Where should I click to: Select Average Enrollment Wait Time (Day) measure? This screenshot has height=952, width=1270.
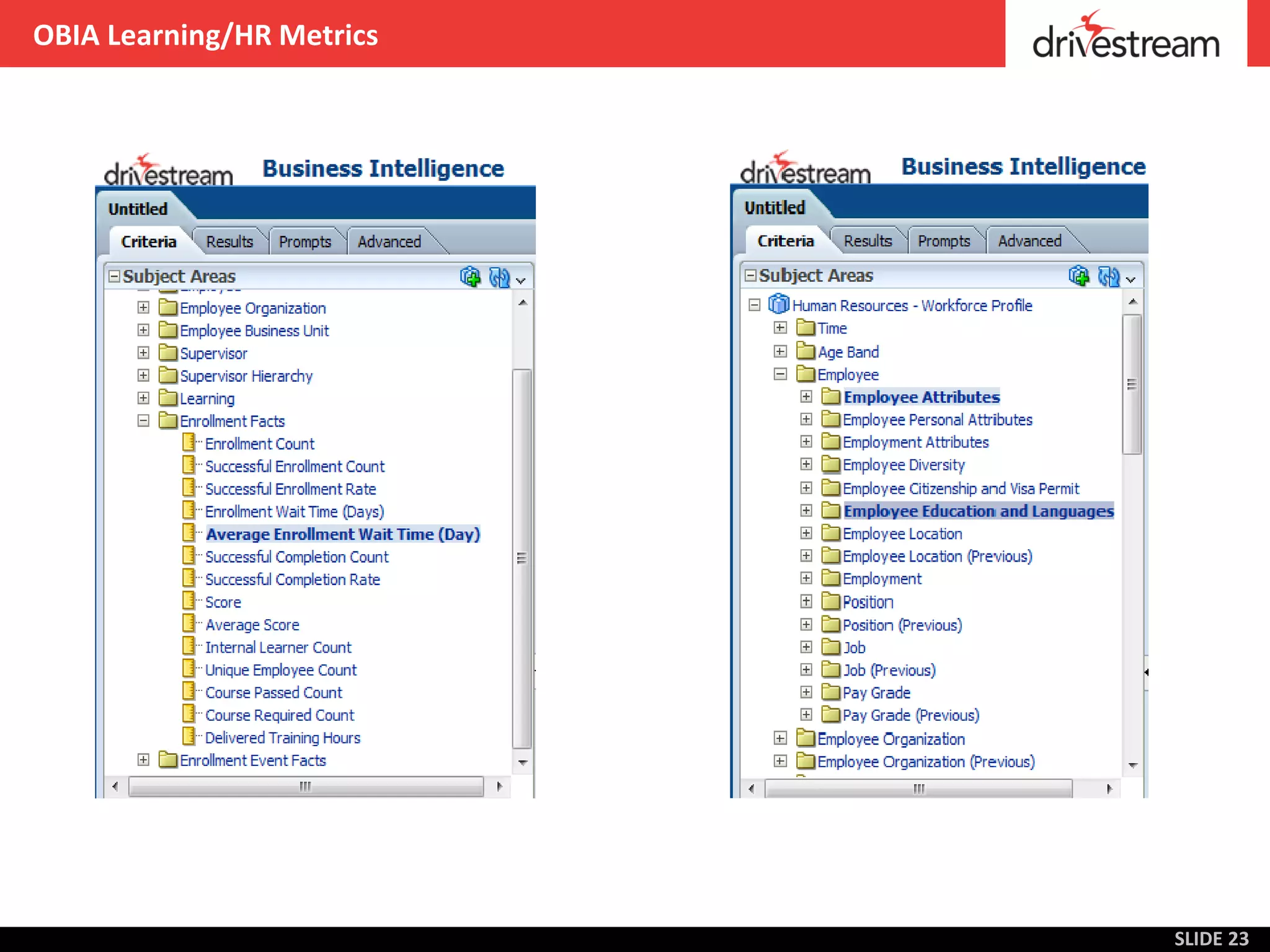(x=342, y=534)
